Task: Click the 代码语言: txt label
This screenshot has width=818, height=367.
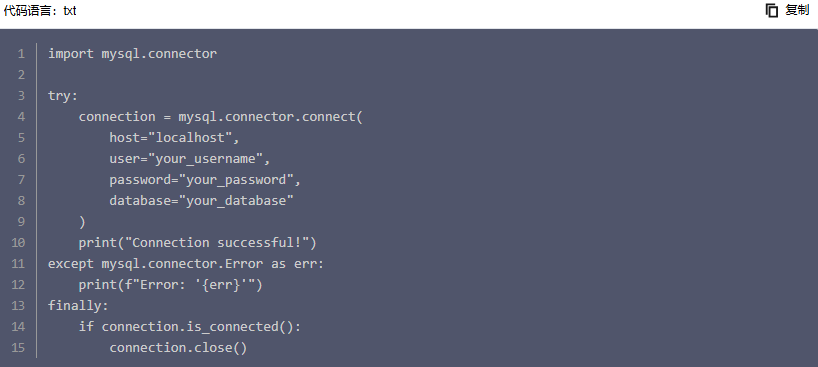Action: coord(40,10)
